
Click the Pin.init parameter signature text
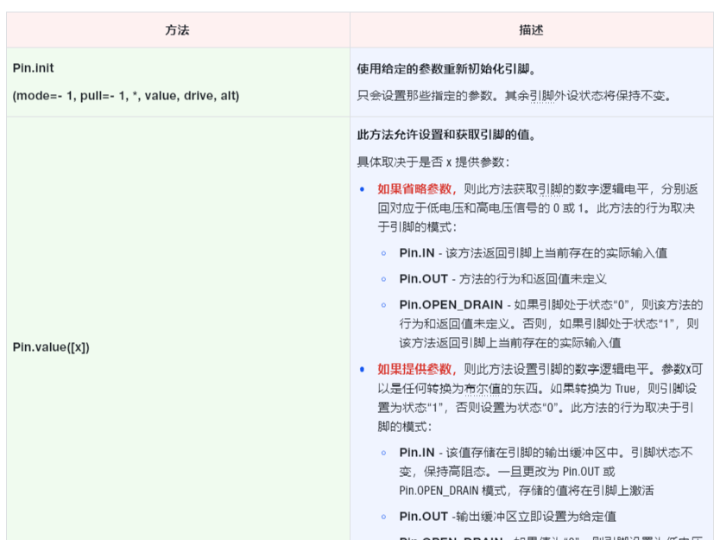click(126, 96)
